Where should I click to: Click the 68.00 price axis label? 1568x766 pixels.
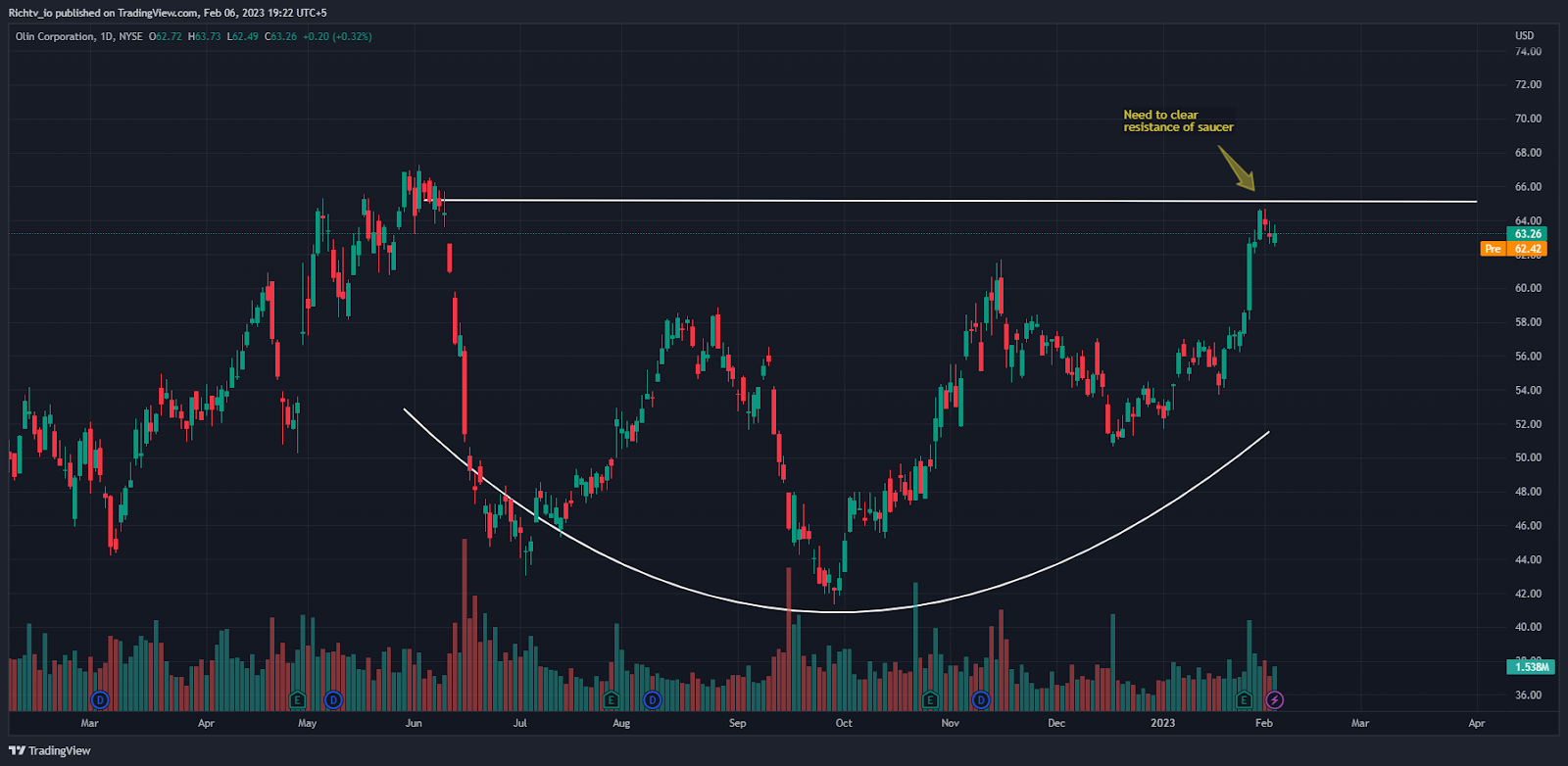(x=1528, y=153)
